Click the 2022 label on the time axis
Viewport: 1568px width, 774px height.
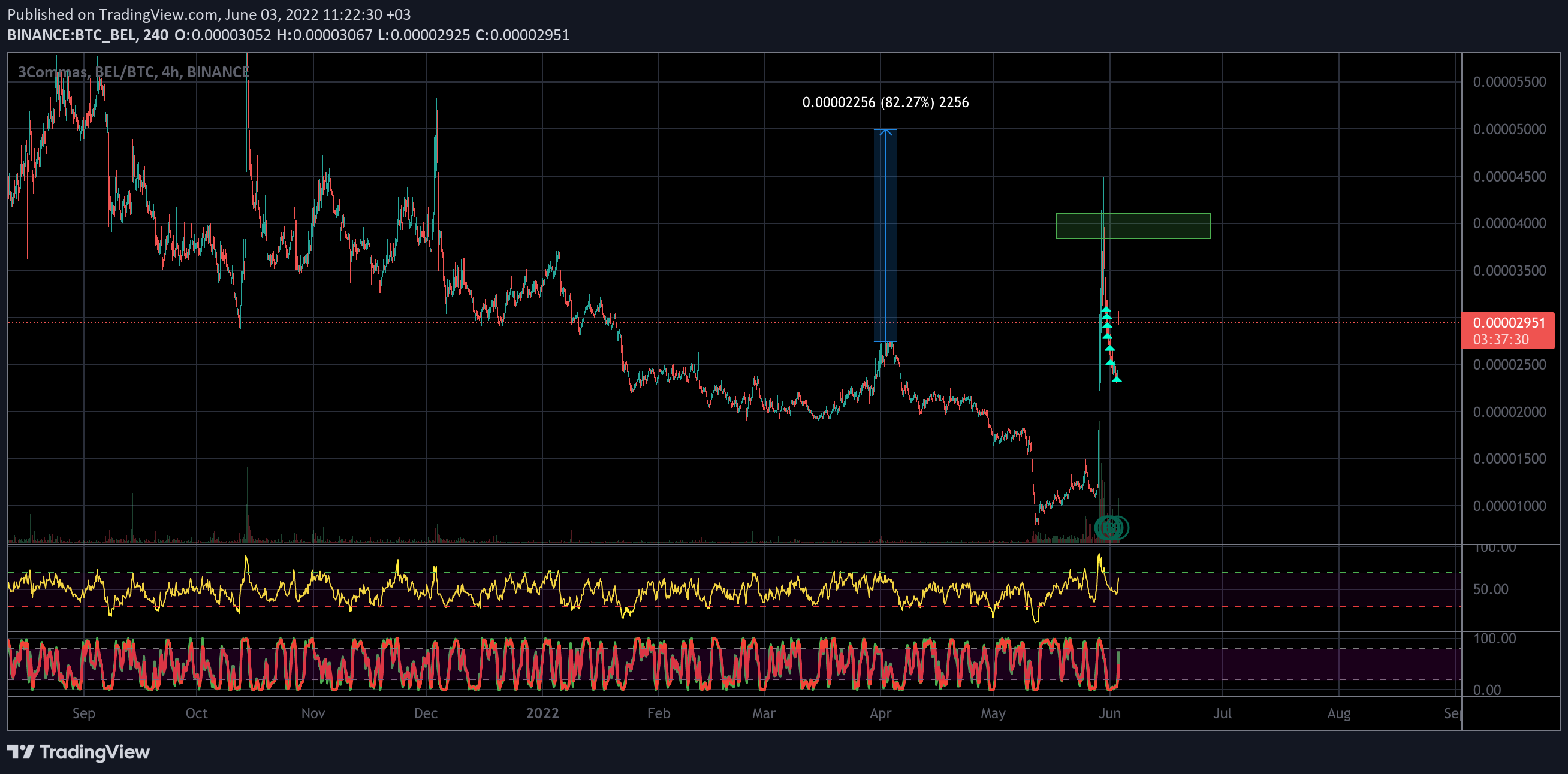pyautogui.click(x=542, y=713)
